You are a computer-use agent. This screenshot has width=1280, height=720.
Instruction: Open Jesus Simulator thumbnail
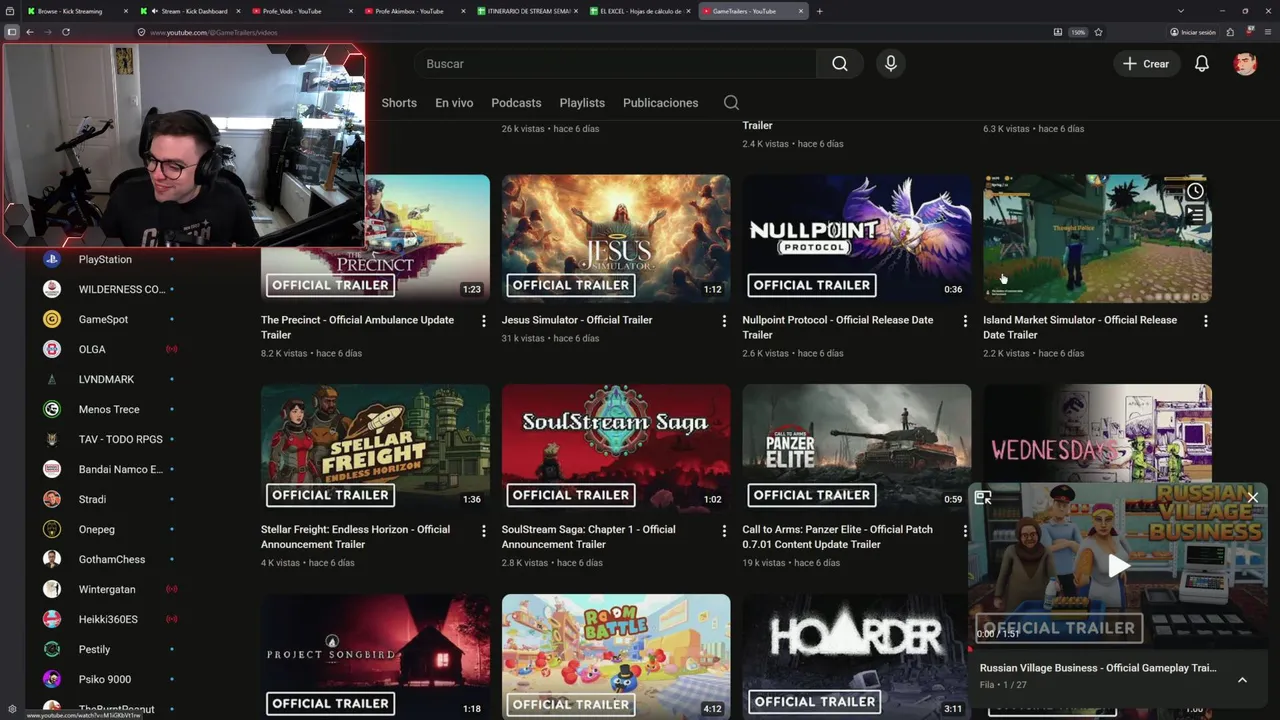[616, 239]
